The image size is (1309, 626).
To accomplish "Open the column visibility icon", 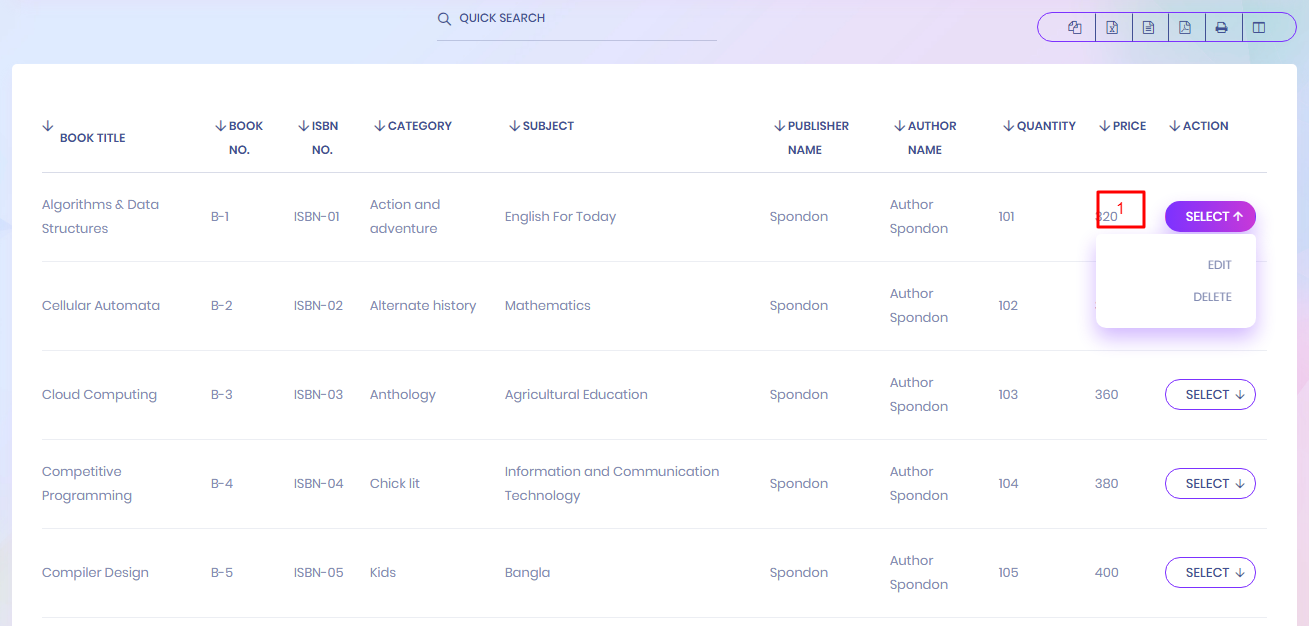I will tap(1259, 28).
